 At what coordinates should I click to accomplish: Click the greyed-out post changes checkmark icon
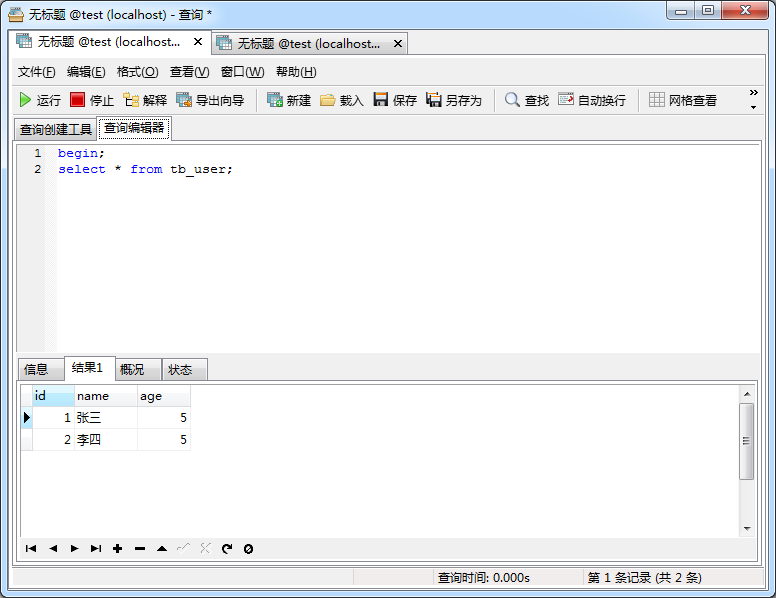coord(184,548)
